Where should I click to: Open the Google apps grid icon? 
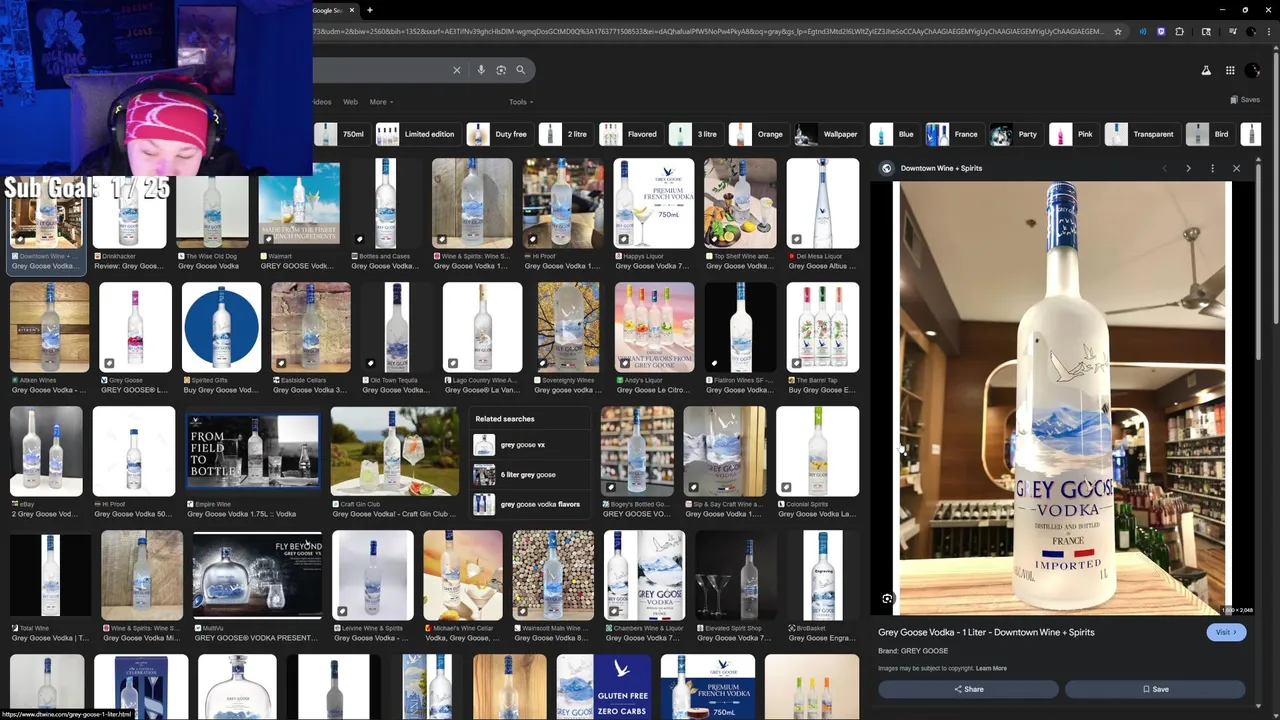click(x=1230, y=71)
